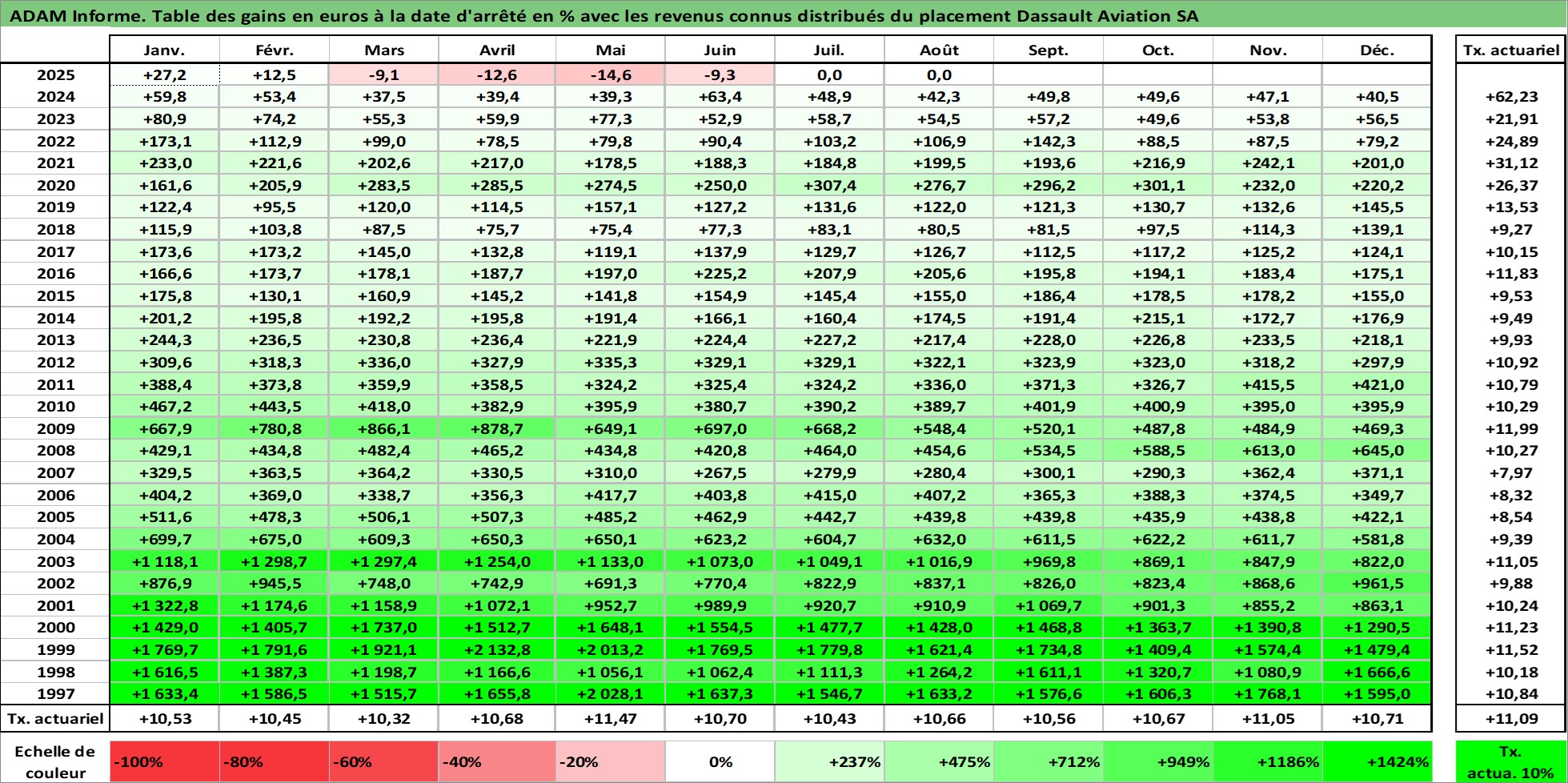Select the Juin column header
This screenshot has width=1568, height=783.
pos(720,50)
